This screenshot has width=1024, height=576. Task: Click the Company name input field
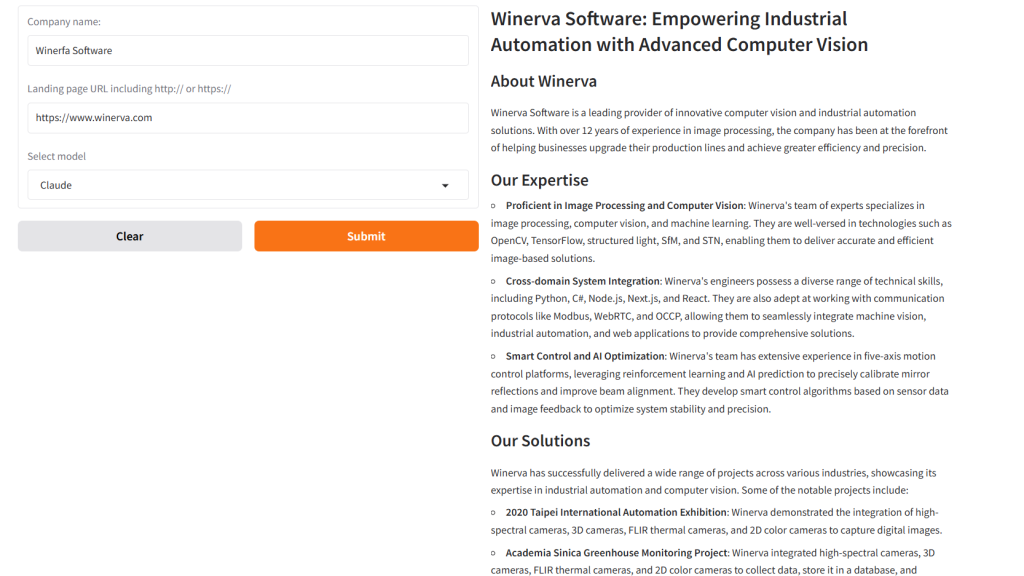(x=248, y=50)
